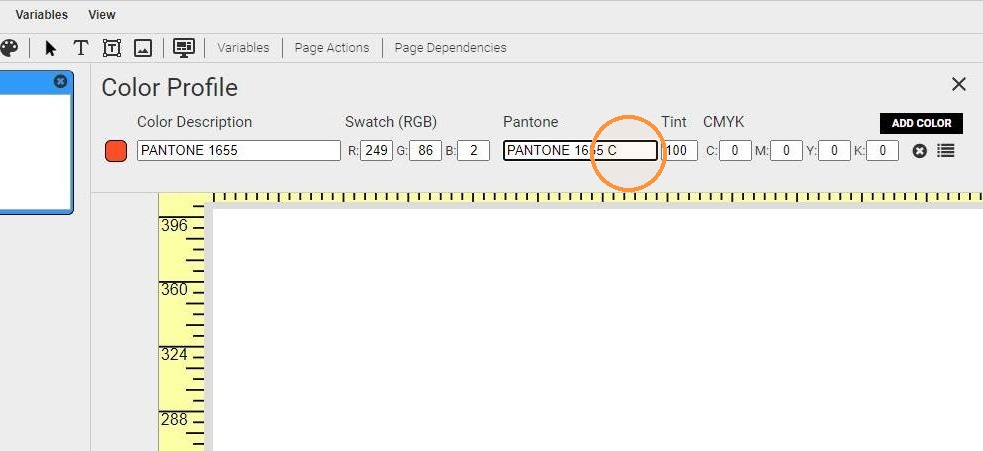Open the list options icon for PANTONE 1655

946,151
